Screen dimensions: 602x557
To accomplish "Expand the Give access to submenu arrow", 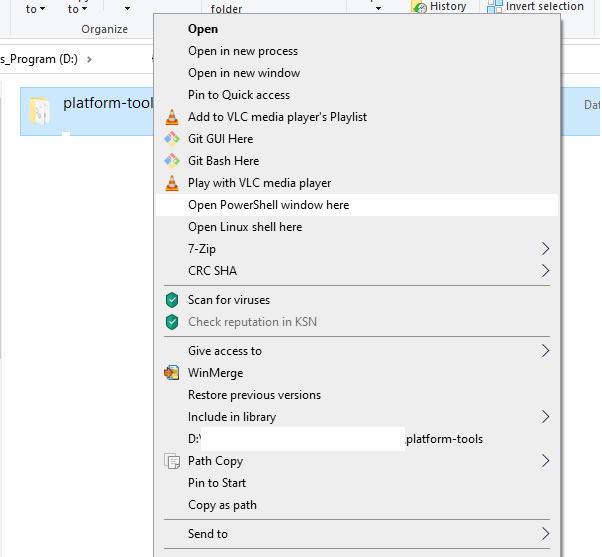I will coord(545,350).
